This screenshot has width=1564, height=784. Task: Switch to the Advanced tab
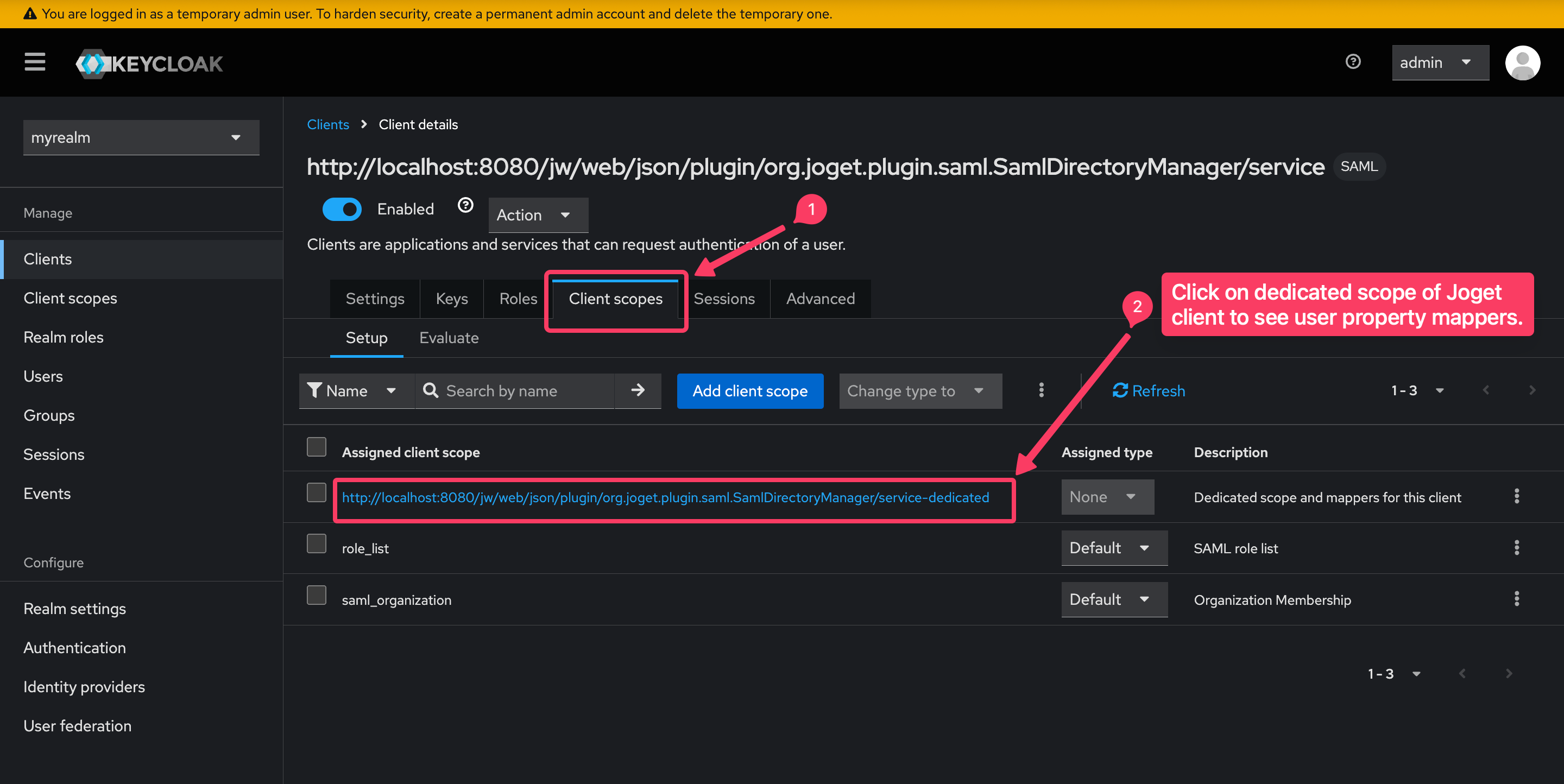820,299
